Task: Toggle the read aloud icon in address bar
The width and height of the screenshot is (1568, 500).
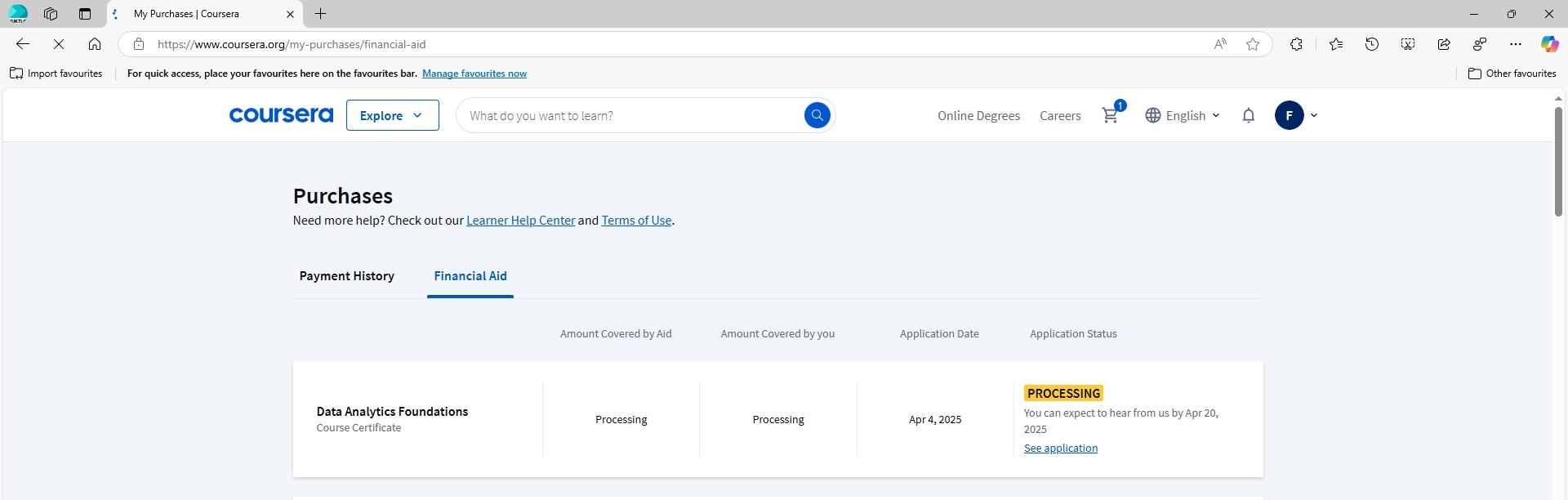Action: [1220, 44]
